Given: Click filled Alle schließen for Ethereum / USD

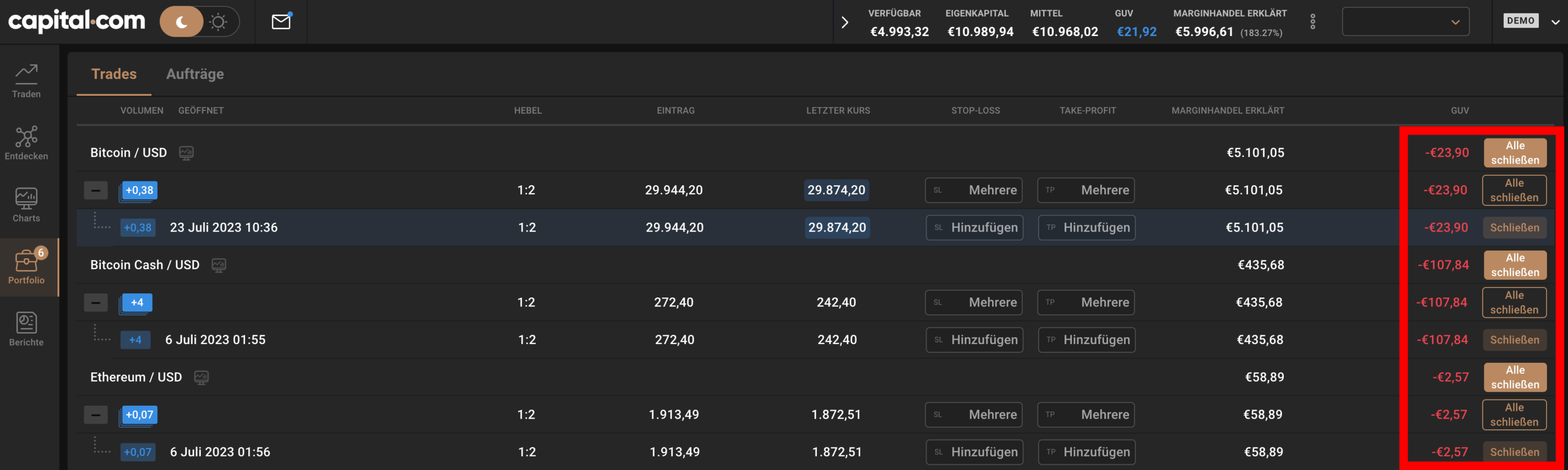Looking at the screenshot, I should (1515, 377).
